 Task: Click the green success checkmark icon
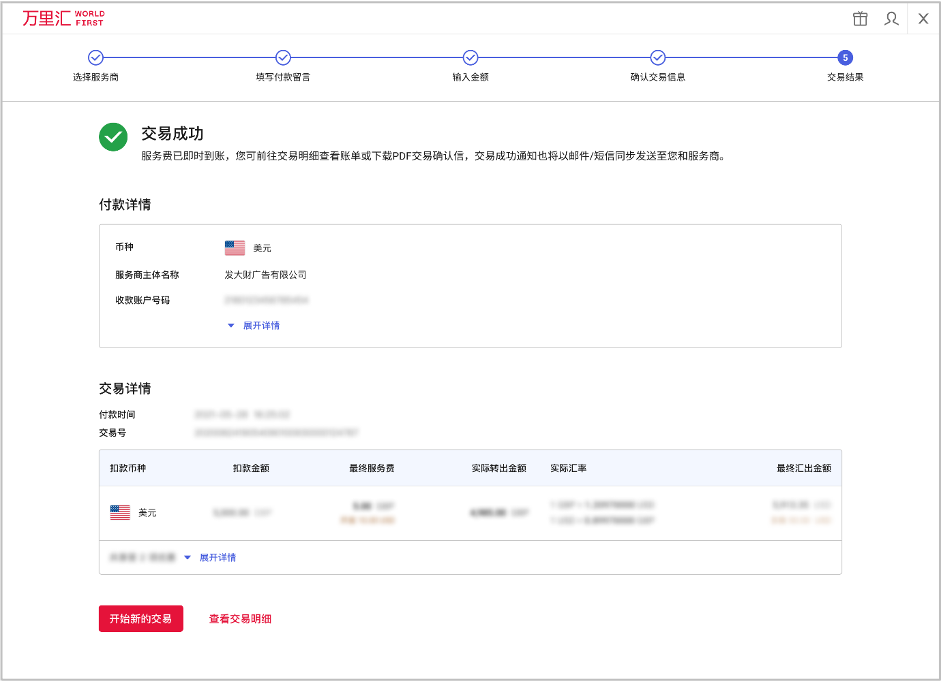click(112, 137)
